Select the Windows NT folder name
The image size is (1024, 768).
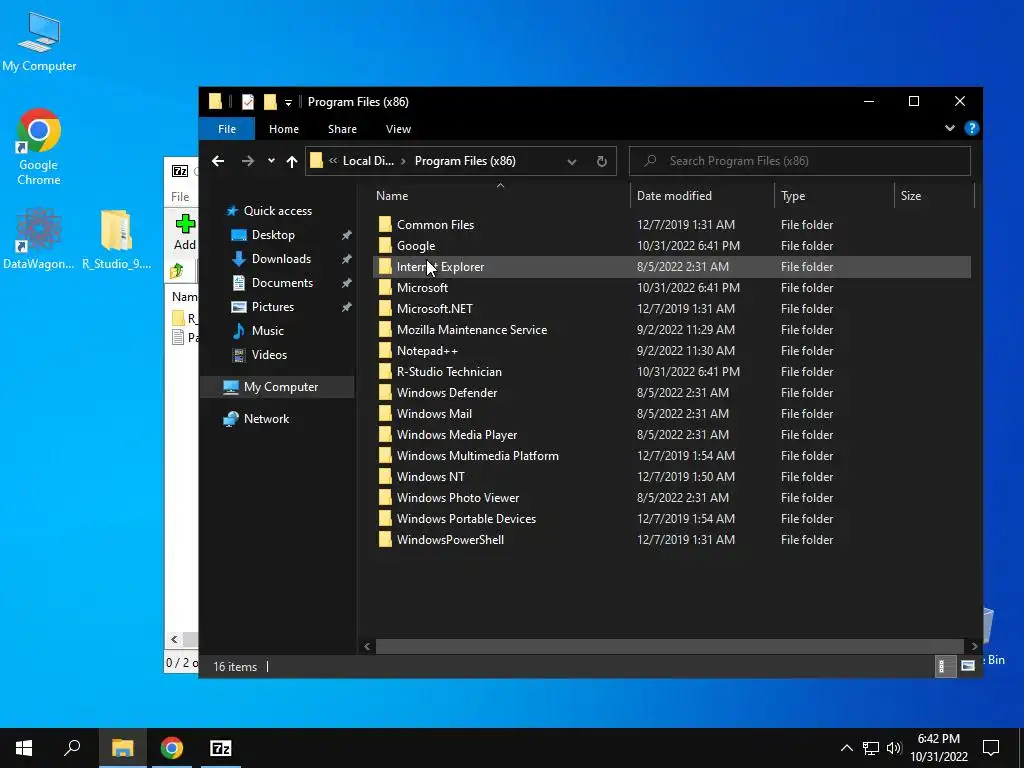(430, 477)
